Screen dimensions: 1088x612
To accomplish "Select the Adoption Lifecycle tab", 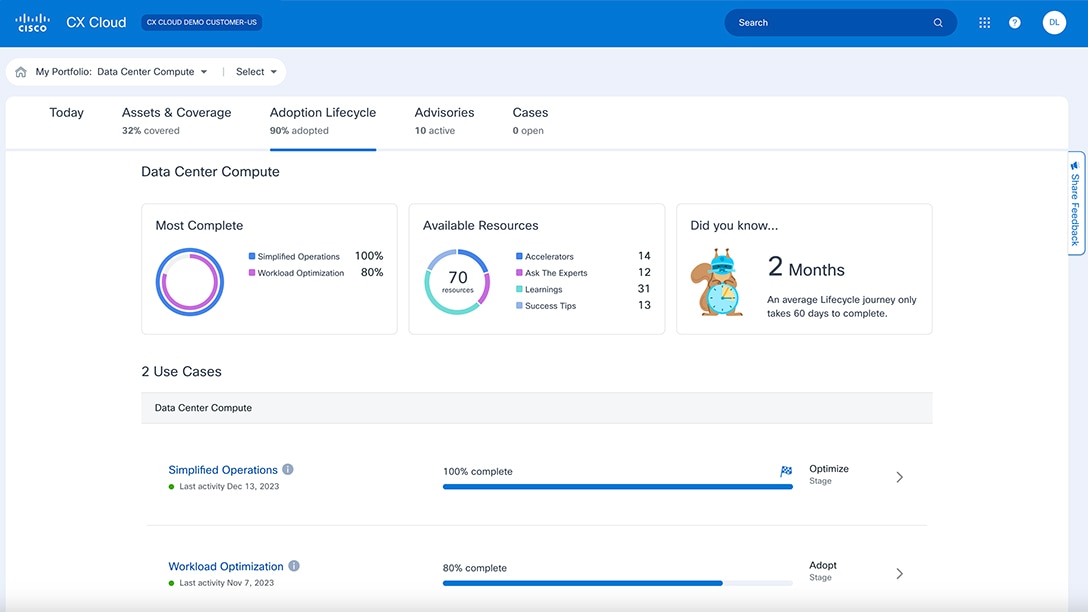I will [323, 121].
